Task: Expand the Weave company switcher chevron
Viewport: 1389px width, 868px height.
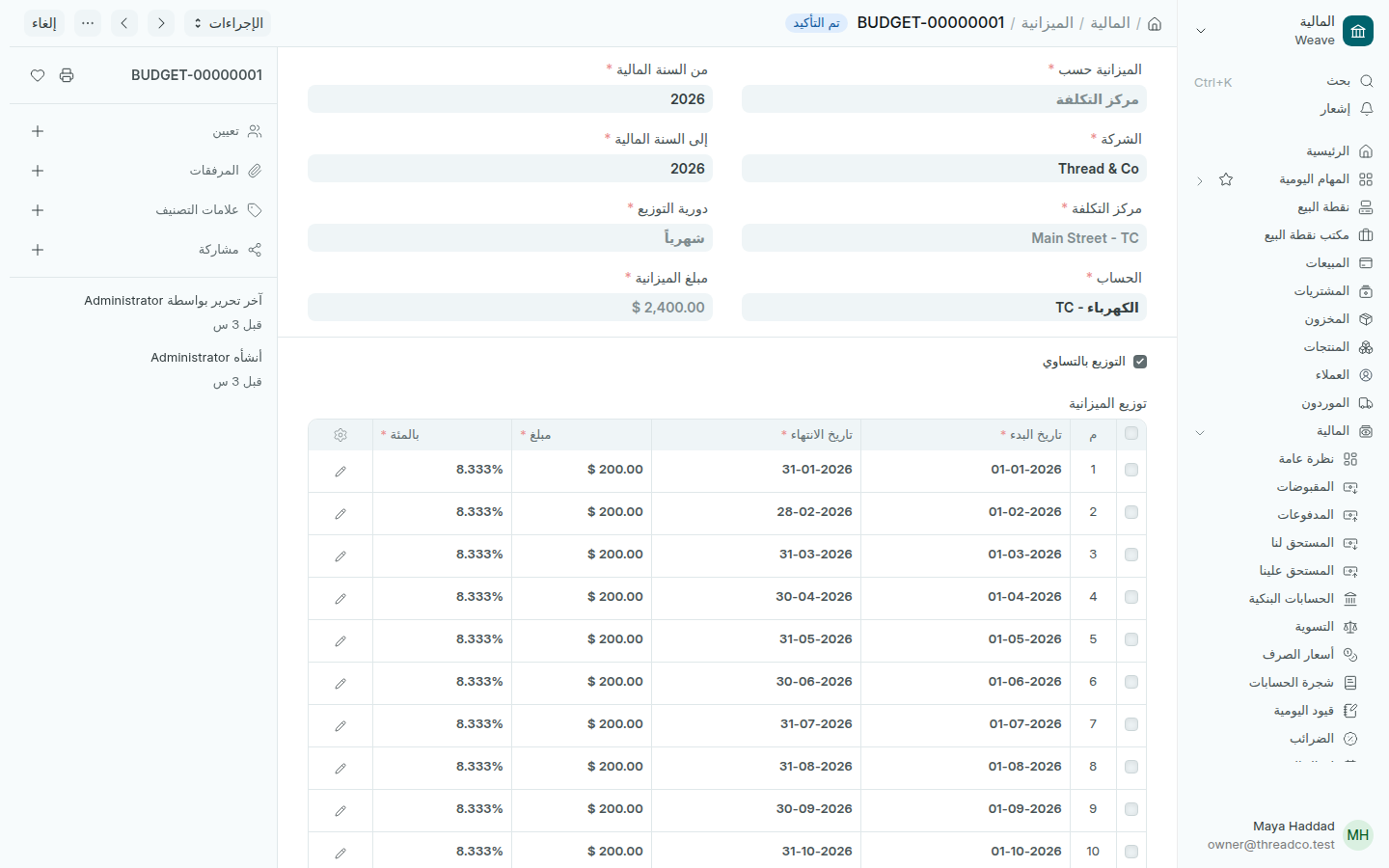Action: click(1201, 31)
